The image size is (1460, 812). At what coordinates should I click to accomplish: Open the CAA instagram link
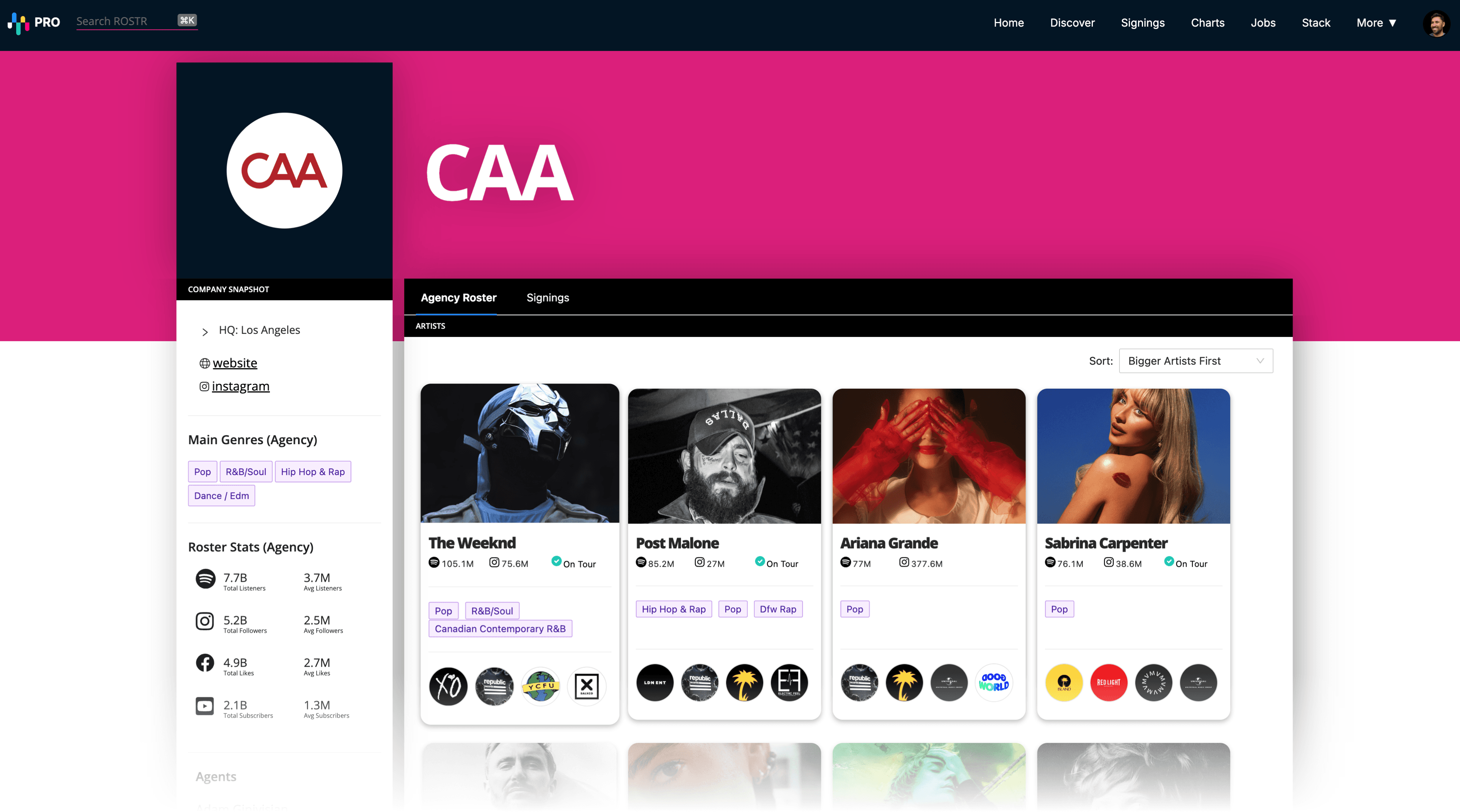(x=240, y=386)
